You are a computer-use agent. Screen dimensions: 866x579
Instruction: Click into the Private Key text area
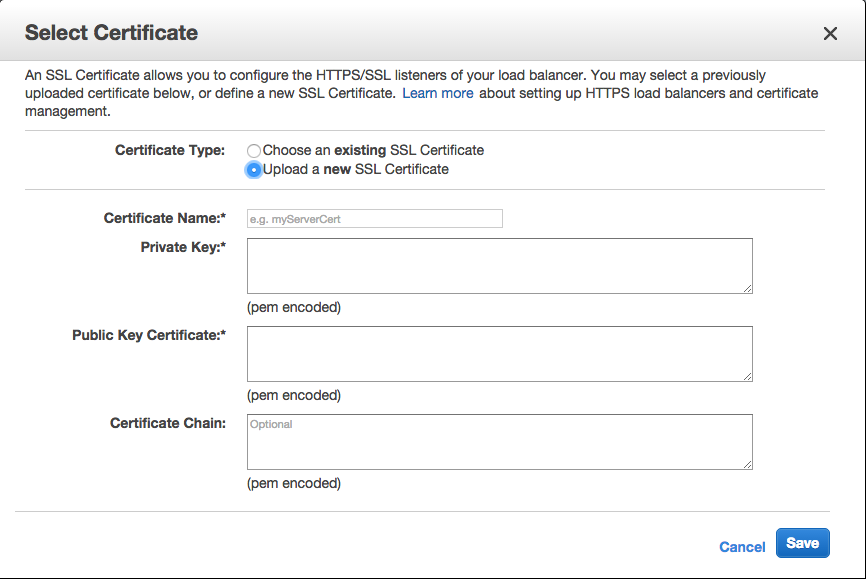499,266
